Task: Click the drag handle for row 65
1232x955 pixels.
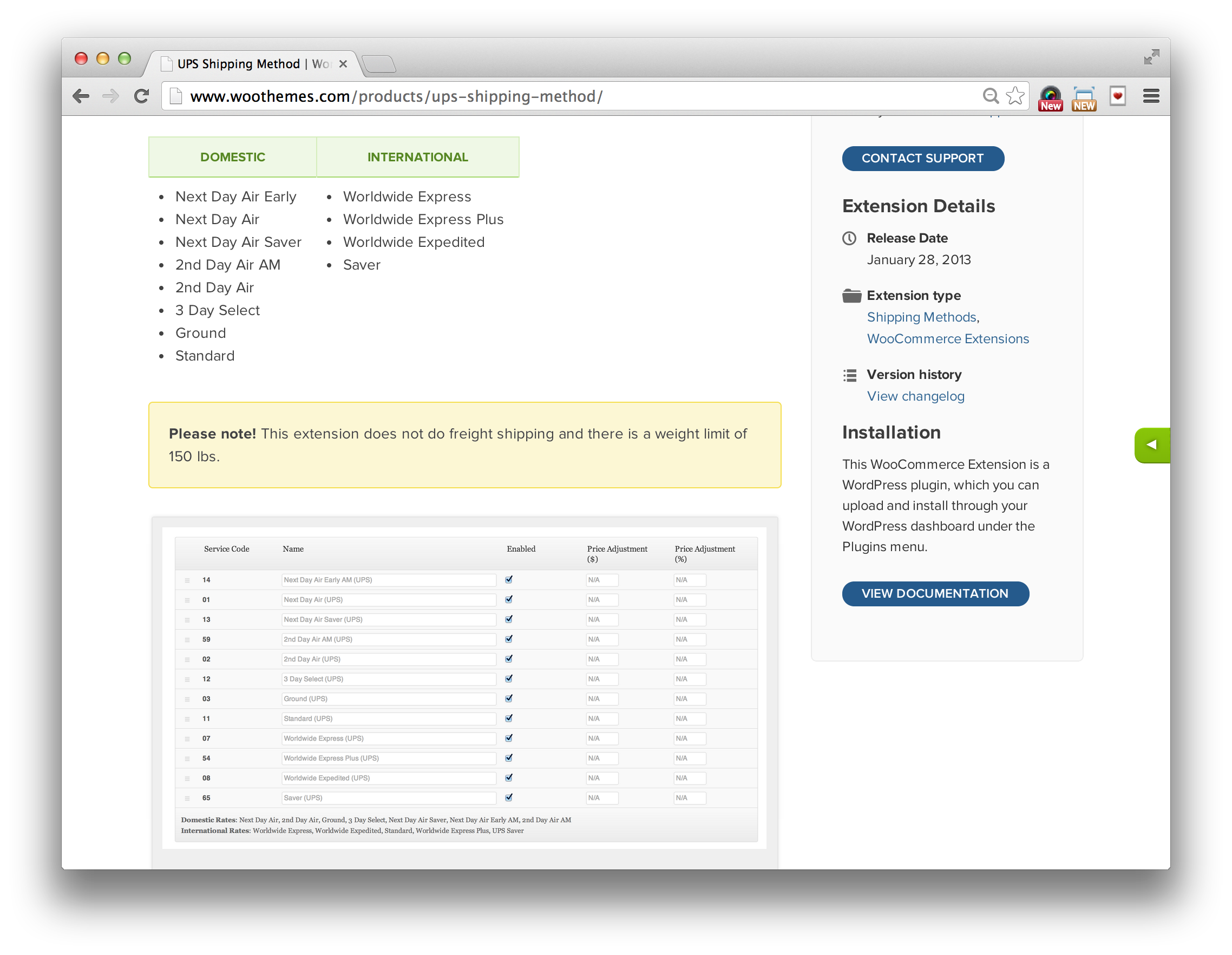Action: pos(187,799)
